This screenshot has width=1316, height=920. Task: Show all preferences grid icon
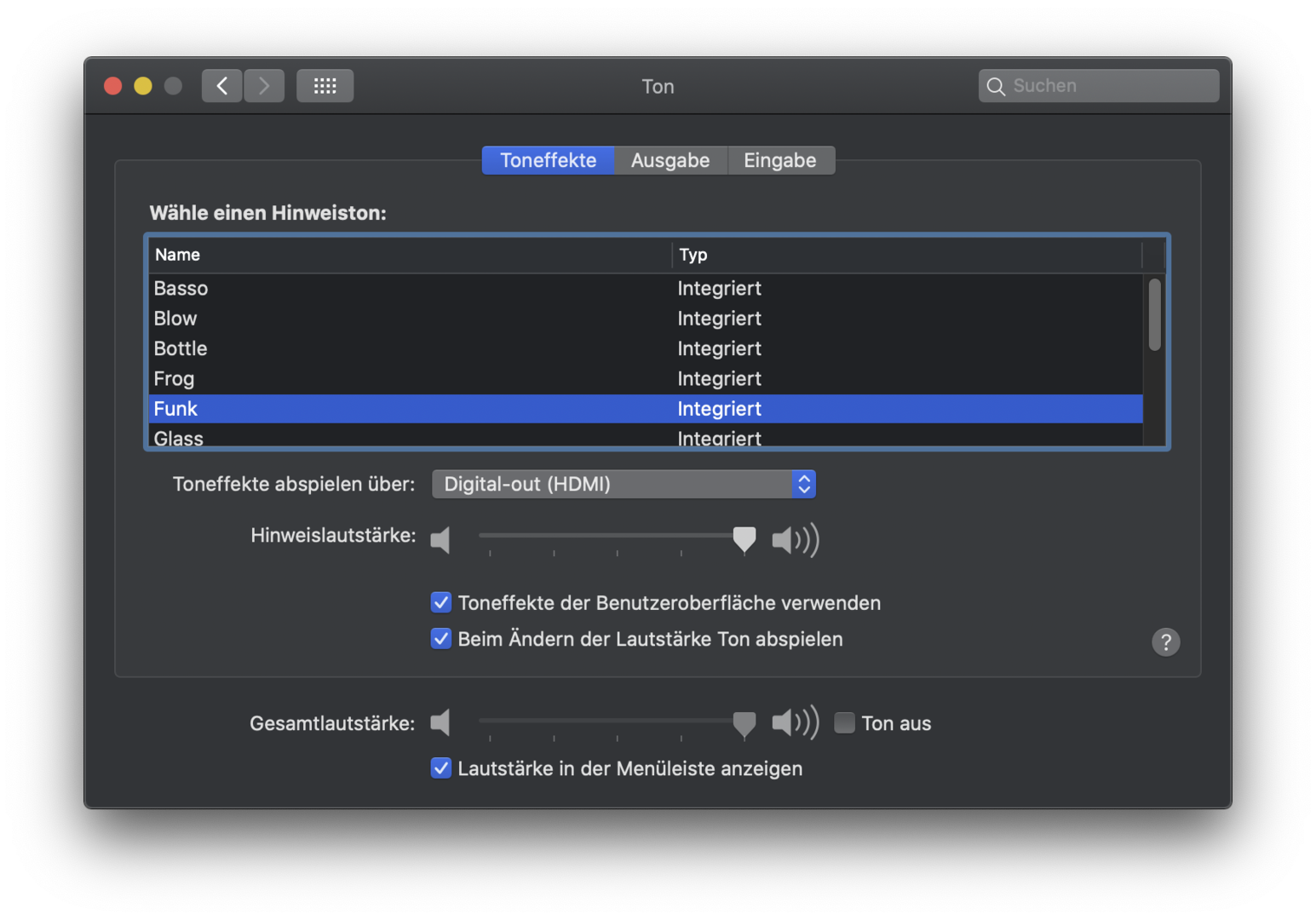click(x=325, y=86)
